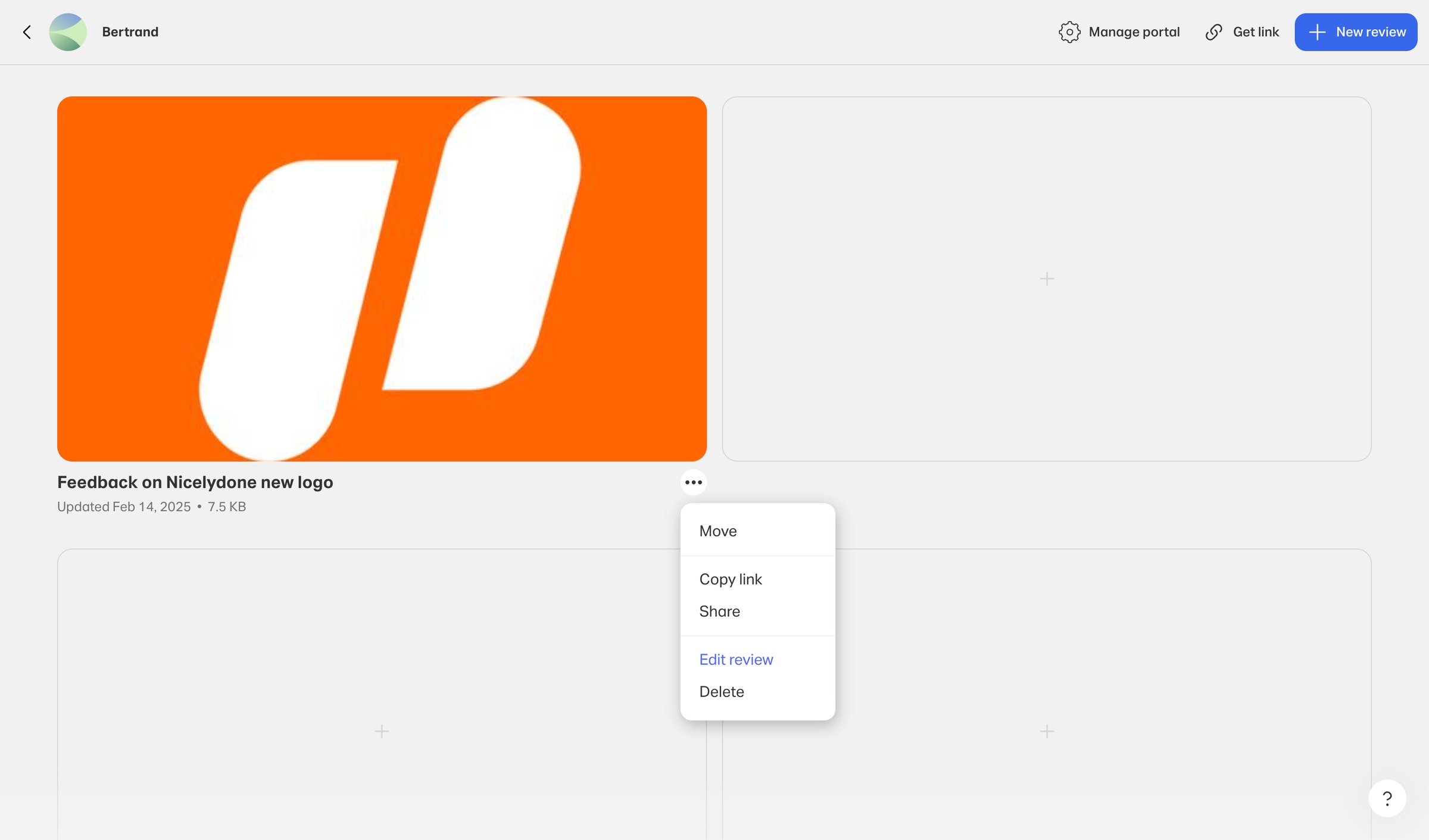Select Share in the context menu
The width and height of the screenshot is (1429, 840).
pos(757,611)
